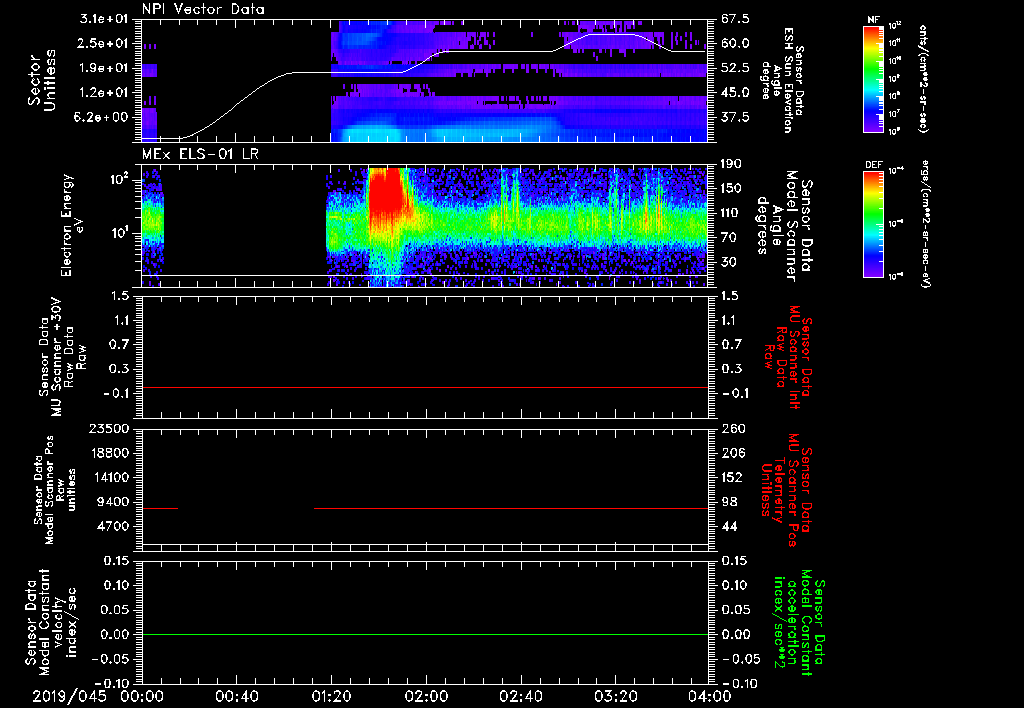
Task: Click the 9400 tick label
Action: 115,502
